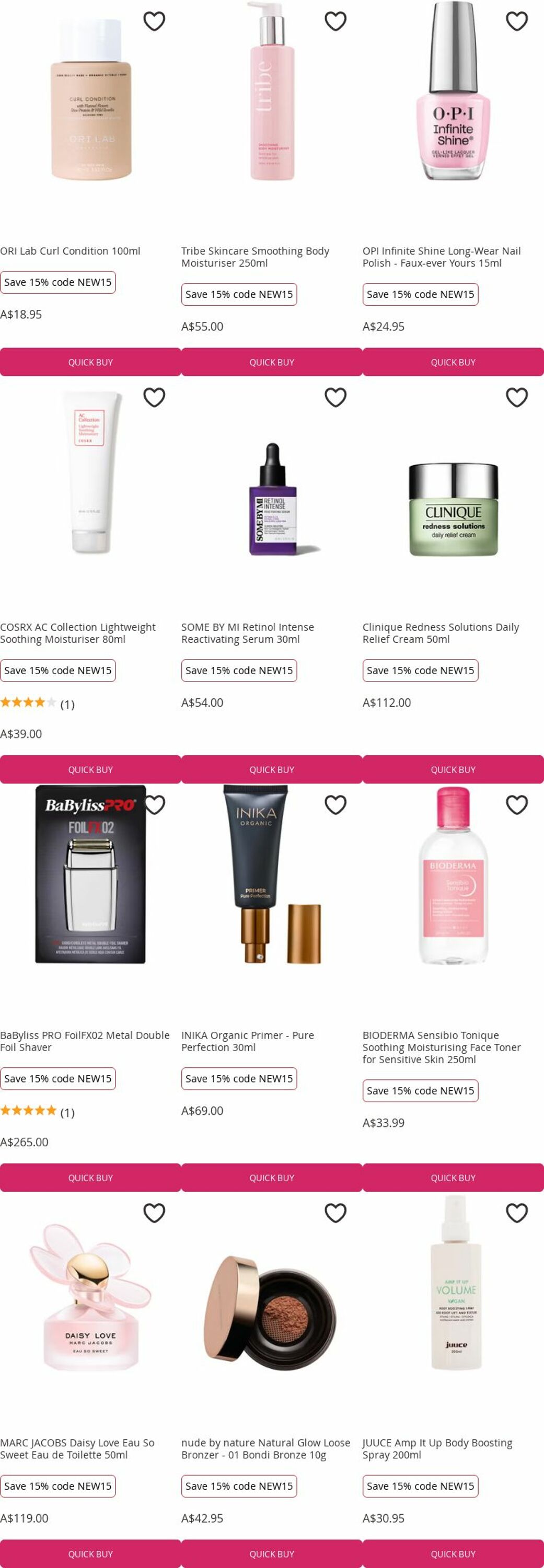The width and height of the screenshot is (544, 1568).
Task: Click heart icon for Clinique Redness Solutions
Action: click(517, 397)
